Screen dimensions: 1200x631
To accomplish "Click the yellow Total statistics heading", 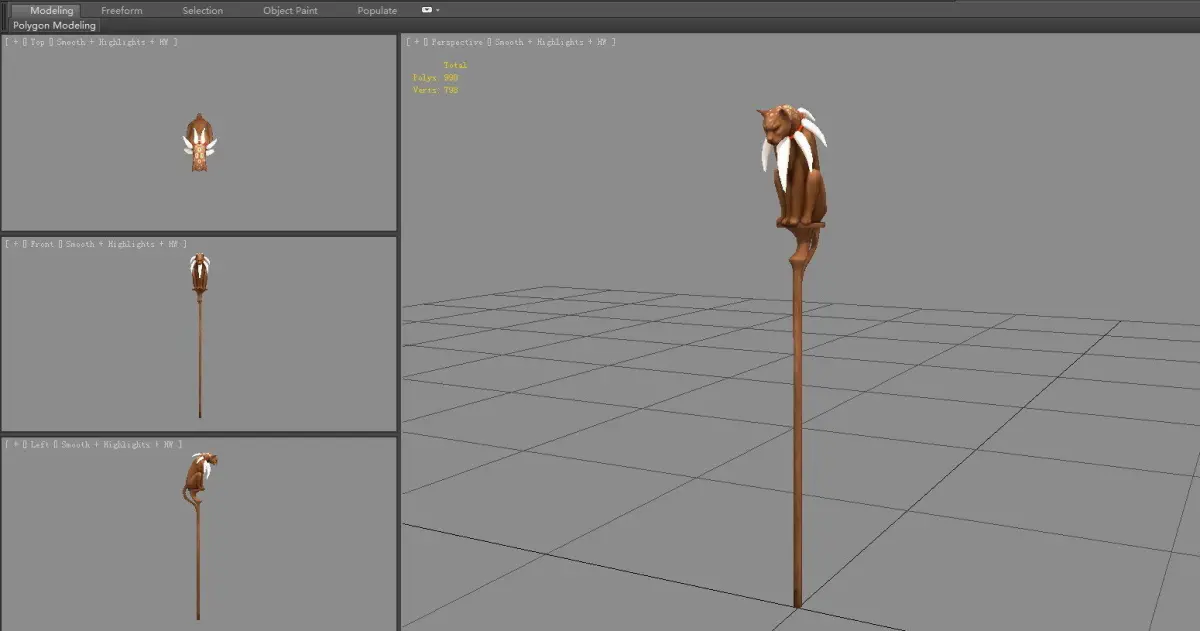I will (x=455, y=65).
